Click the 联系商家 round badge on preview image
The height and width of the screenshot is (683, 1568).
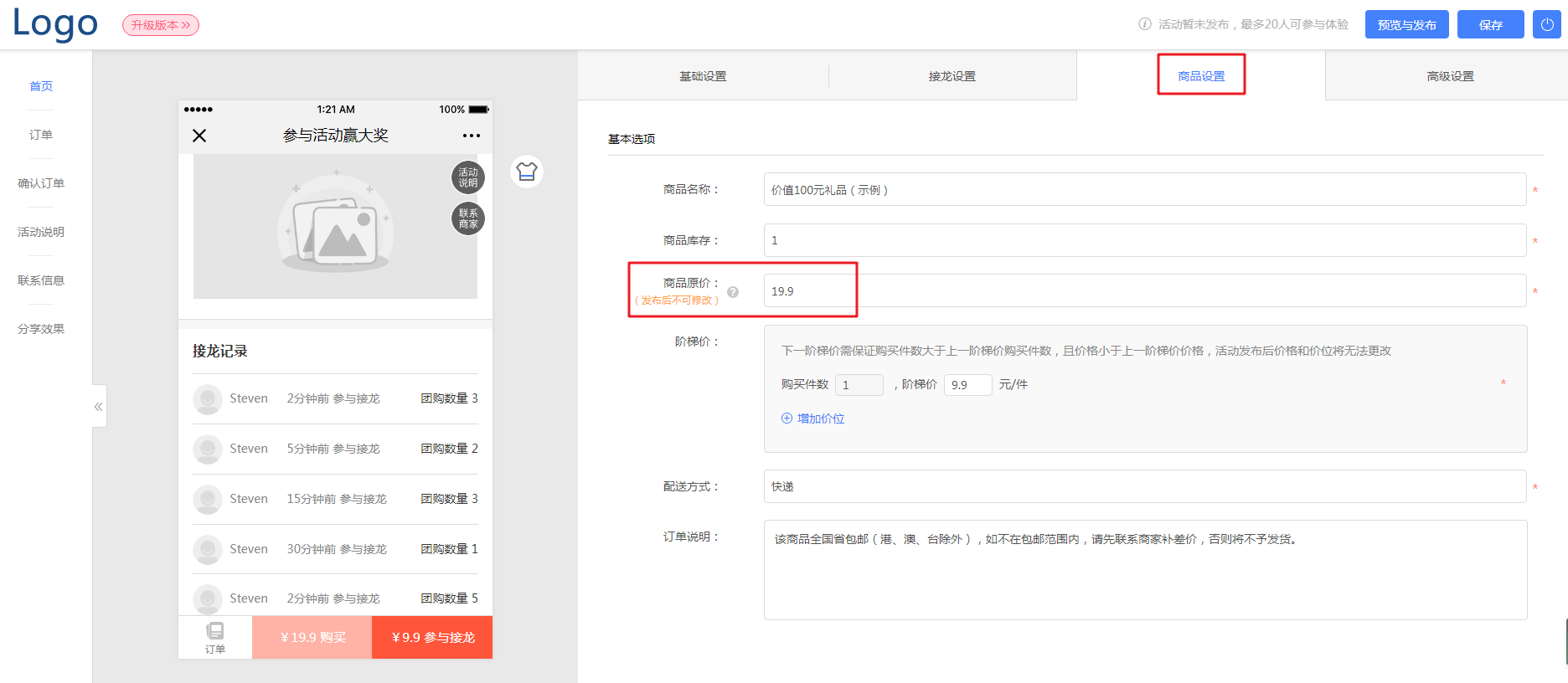point(468,218)
